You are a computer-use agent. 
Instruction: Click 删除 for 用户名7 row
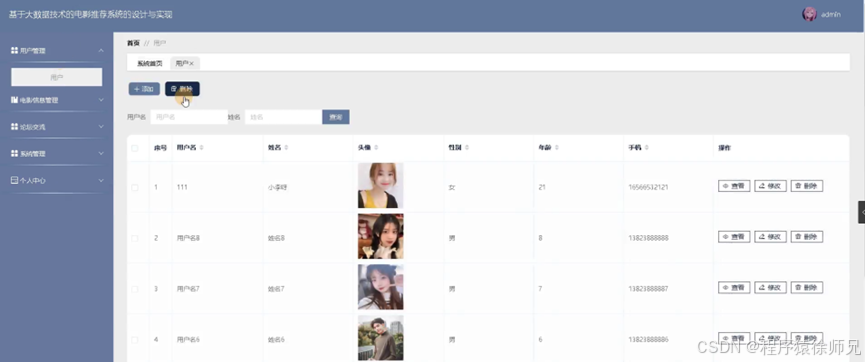807,288
